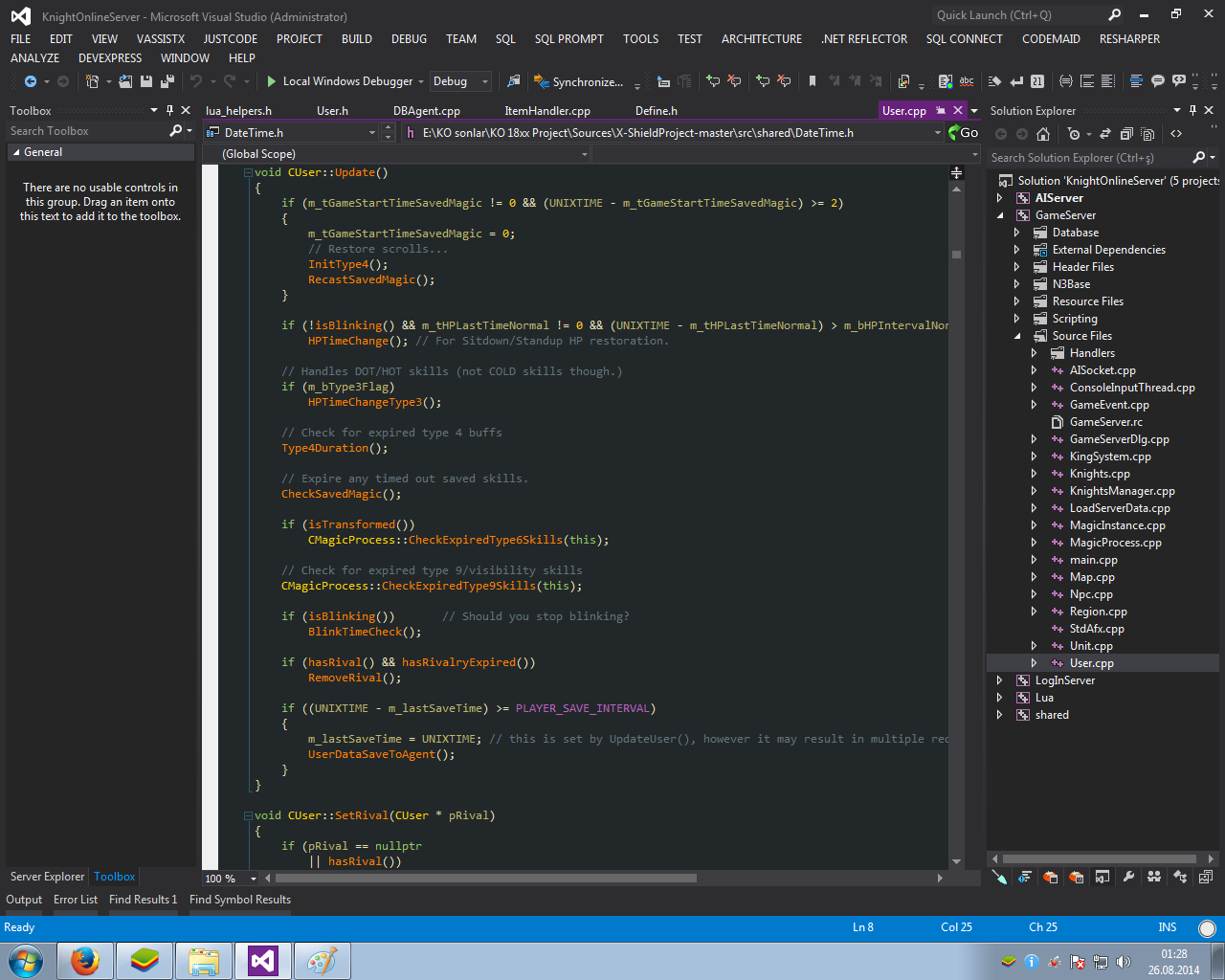Screen dimensions: 1225x980
Task: Click the Open File toolbar icon
Action: [125, 81]
